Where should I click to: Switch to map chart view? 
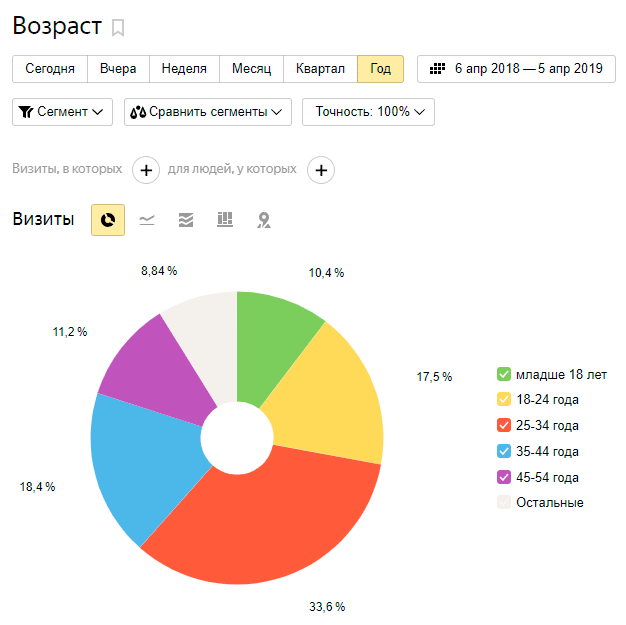(x=264, y=220)
